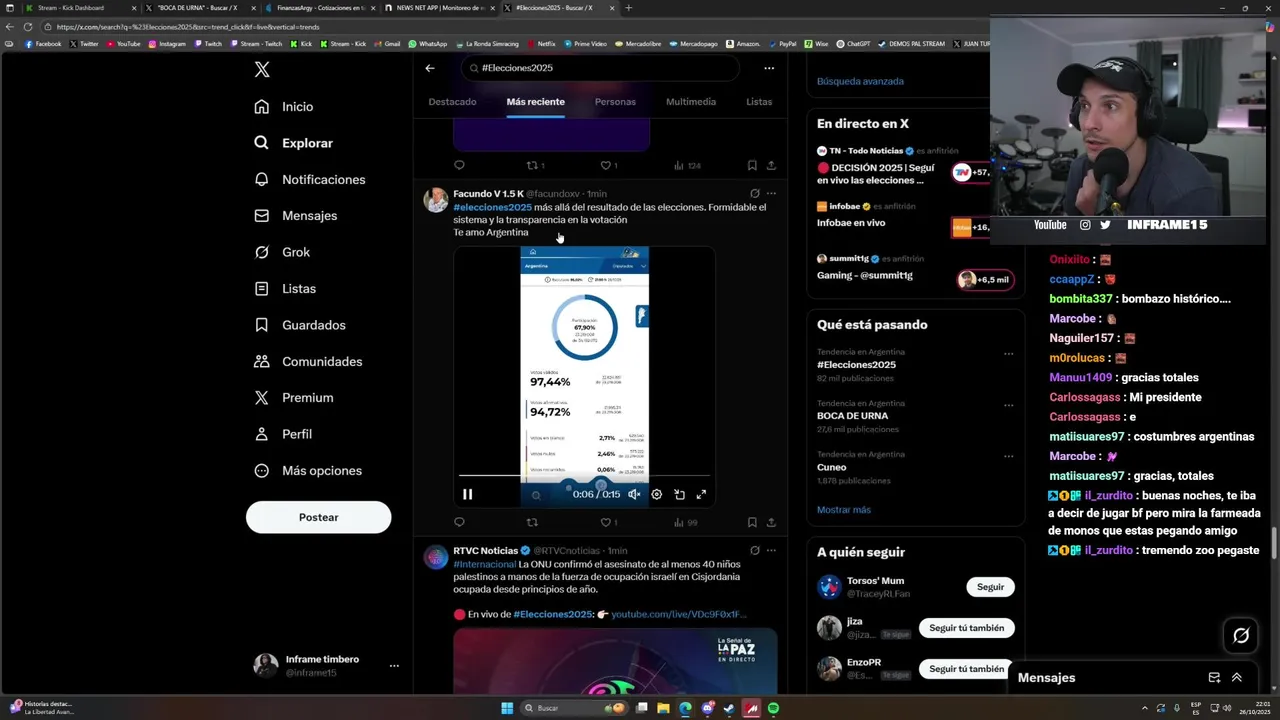Open options for Cuneo trend

coord(1008,456)
